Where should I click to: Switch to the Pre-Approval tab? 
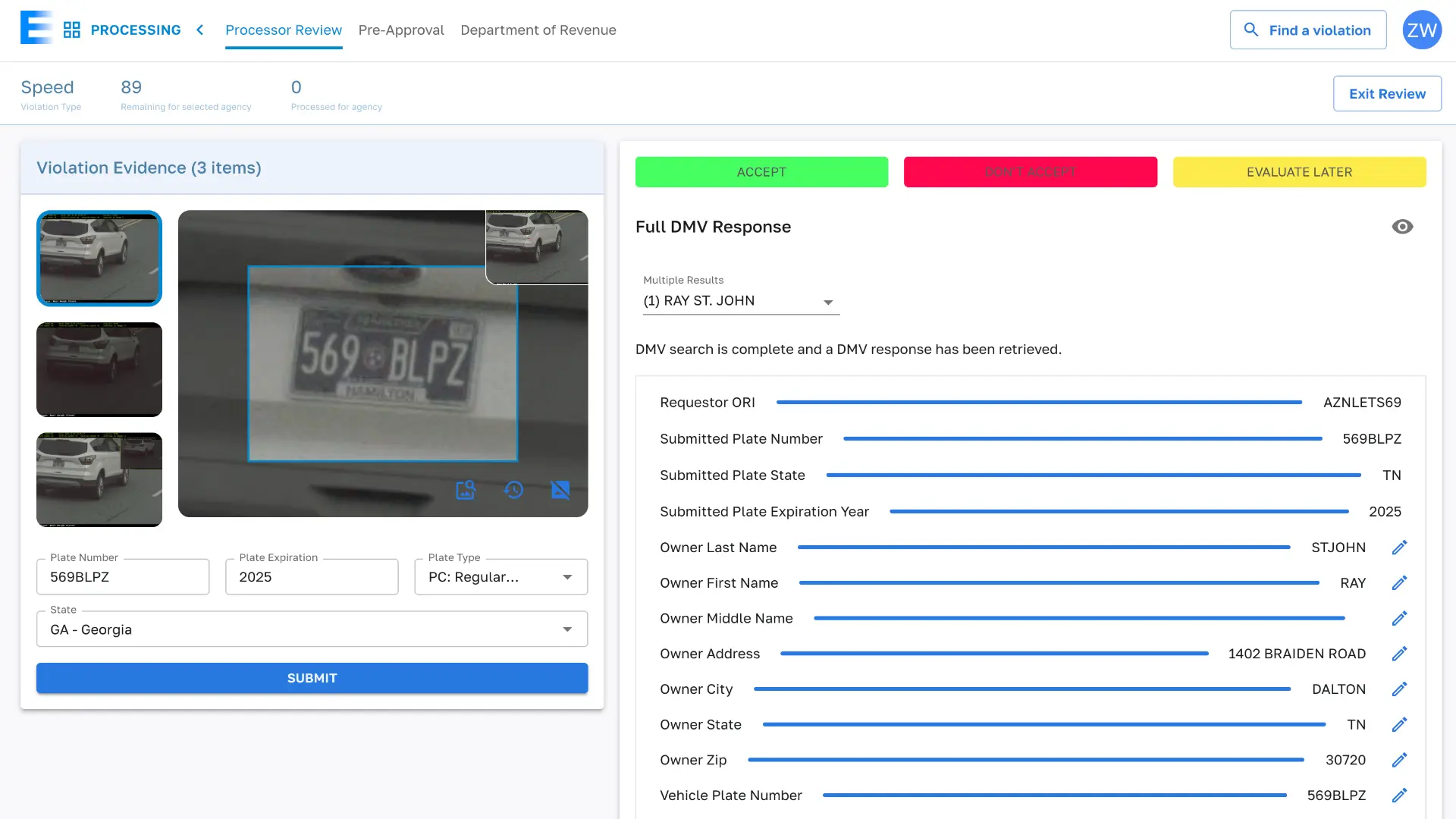click(401, 30)
